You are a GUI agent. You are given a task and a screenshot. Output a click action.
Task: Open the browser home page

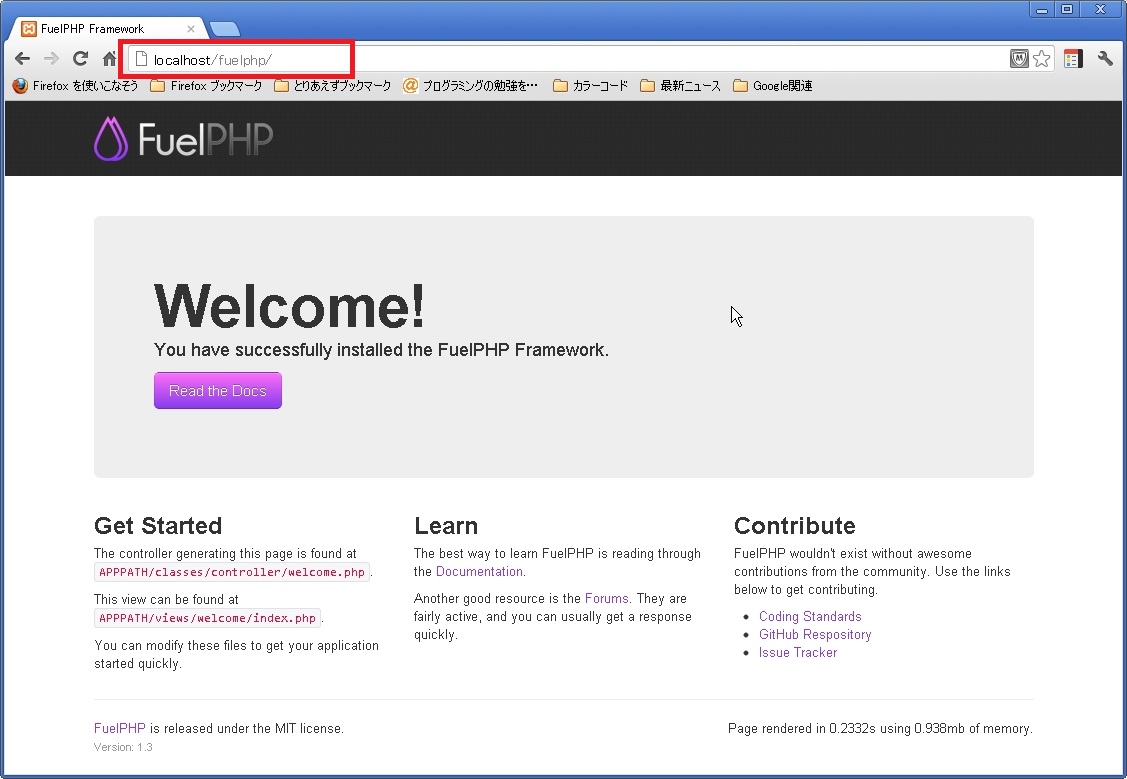coord(109,59)
